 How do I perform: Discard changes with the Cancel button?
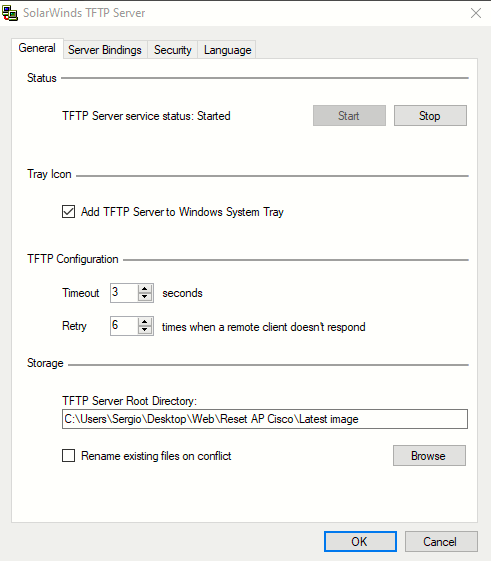[441, 541]
